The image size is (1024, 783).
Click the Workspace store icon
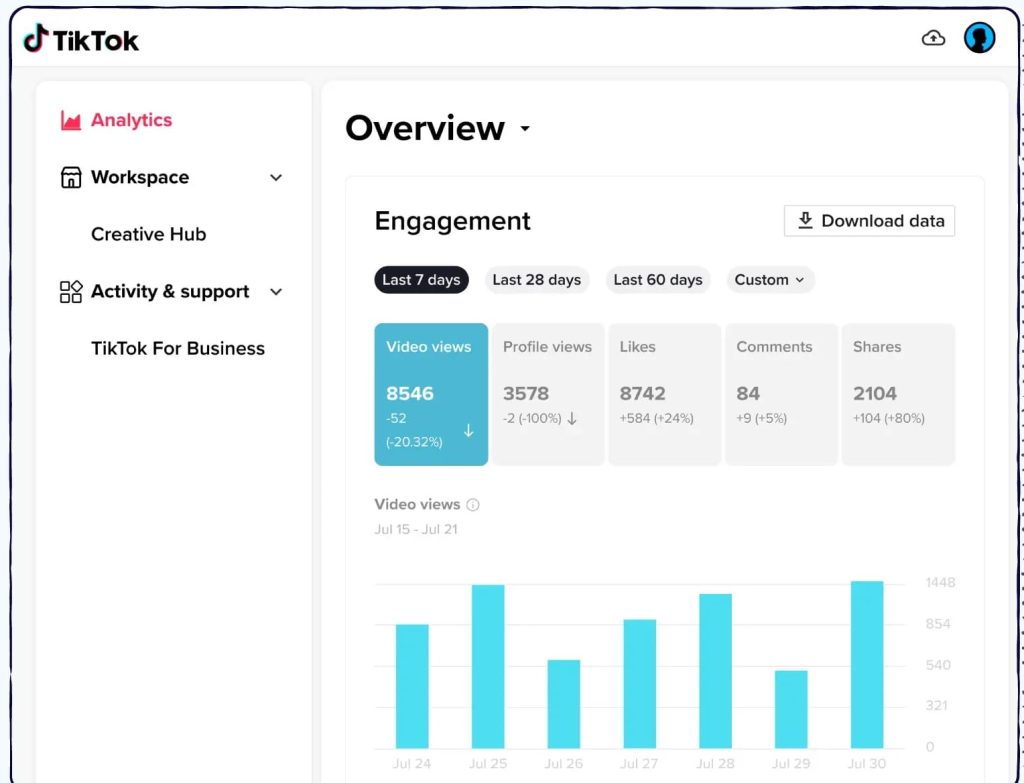[x=71, y=177]
